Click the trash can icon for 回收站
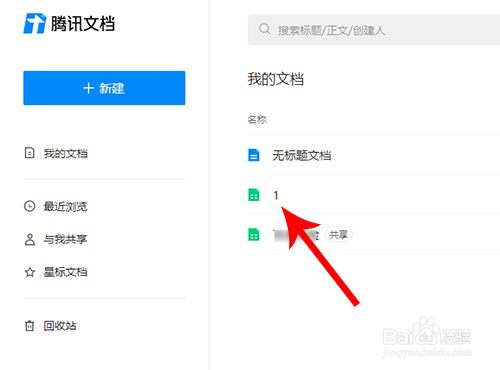The width and height of the screenshot is (500, 370). (x=30, y=326)
